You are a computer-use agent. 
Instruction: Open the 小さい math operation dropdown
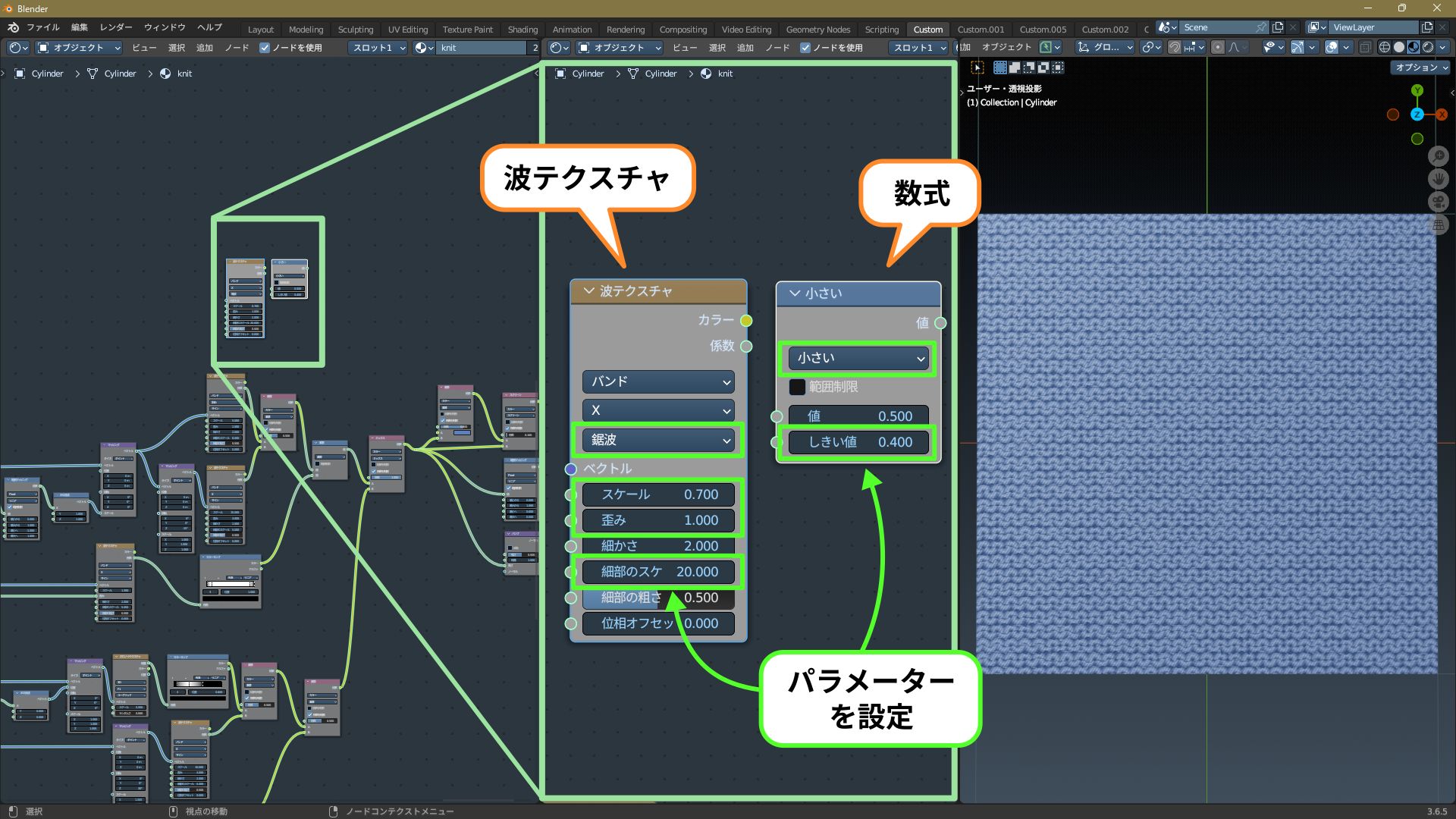click(x=858, y=358)
